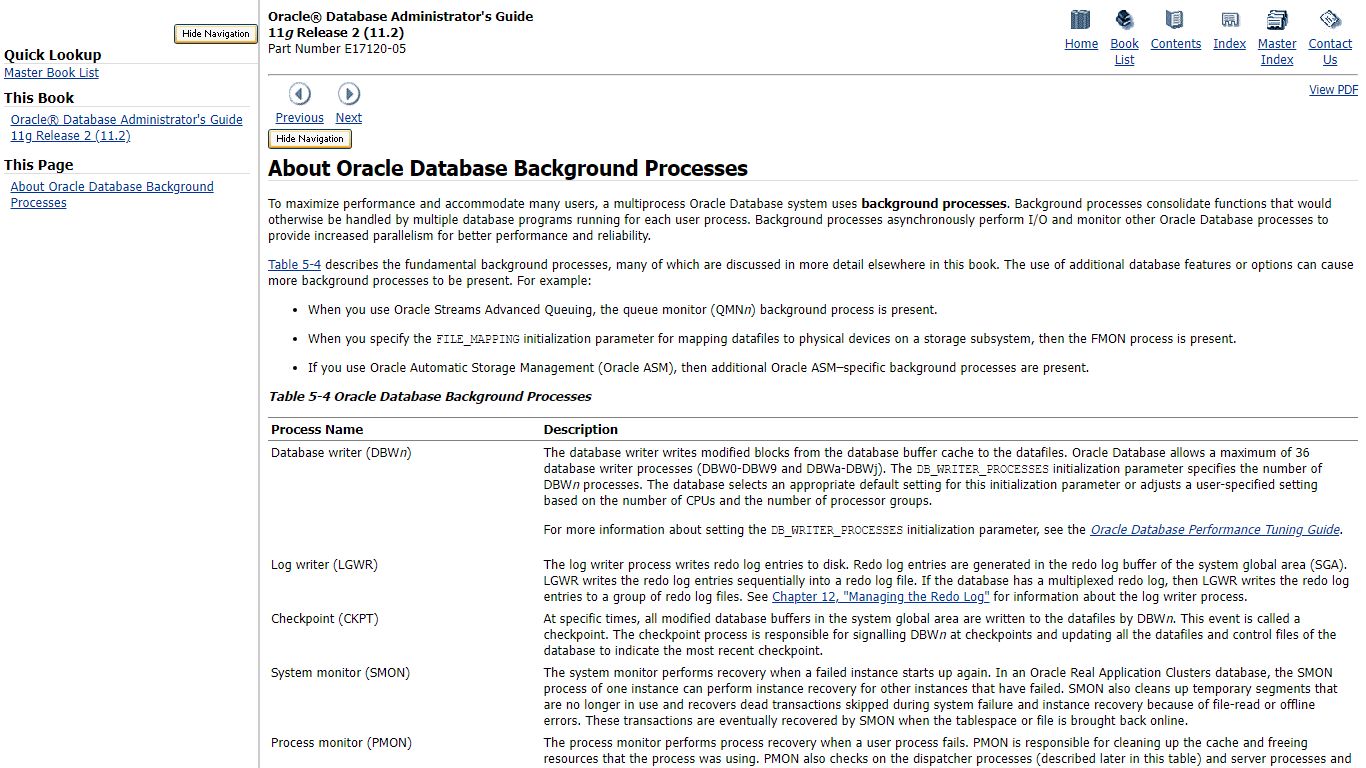Select the Description column header
The height and width of the screenshot is (768, 1366).
(x=581, y=430)
